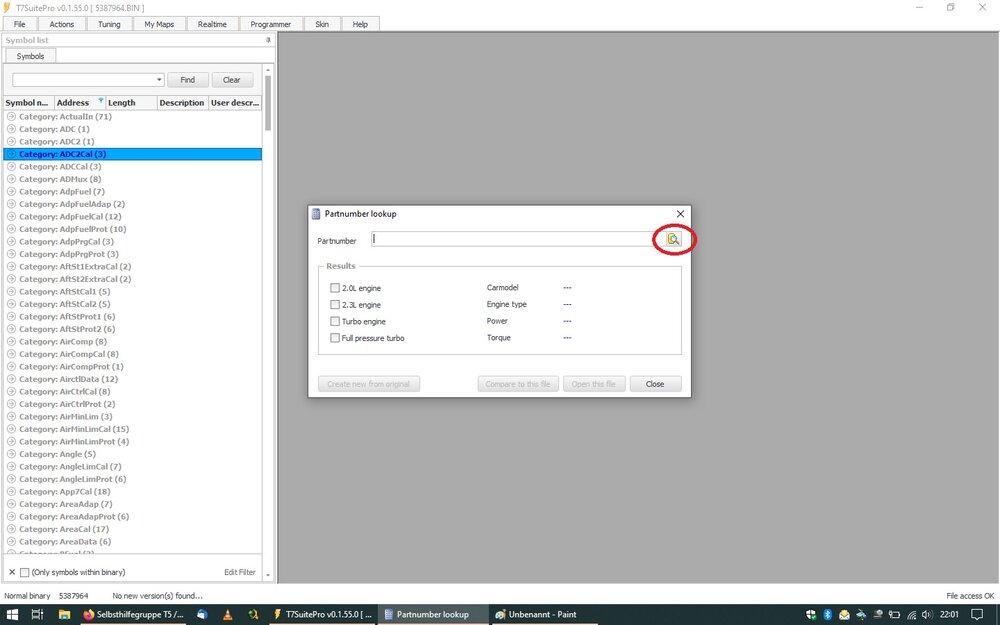
Task: Click the symbol list vertical scrollbar thumb
Action: [x=268, y=103]
